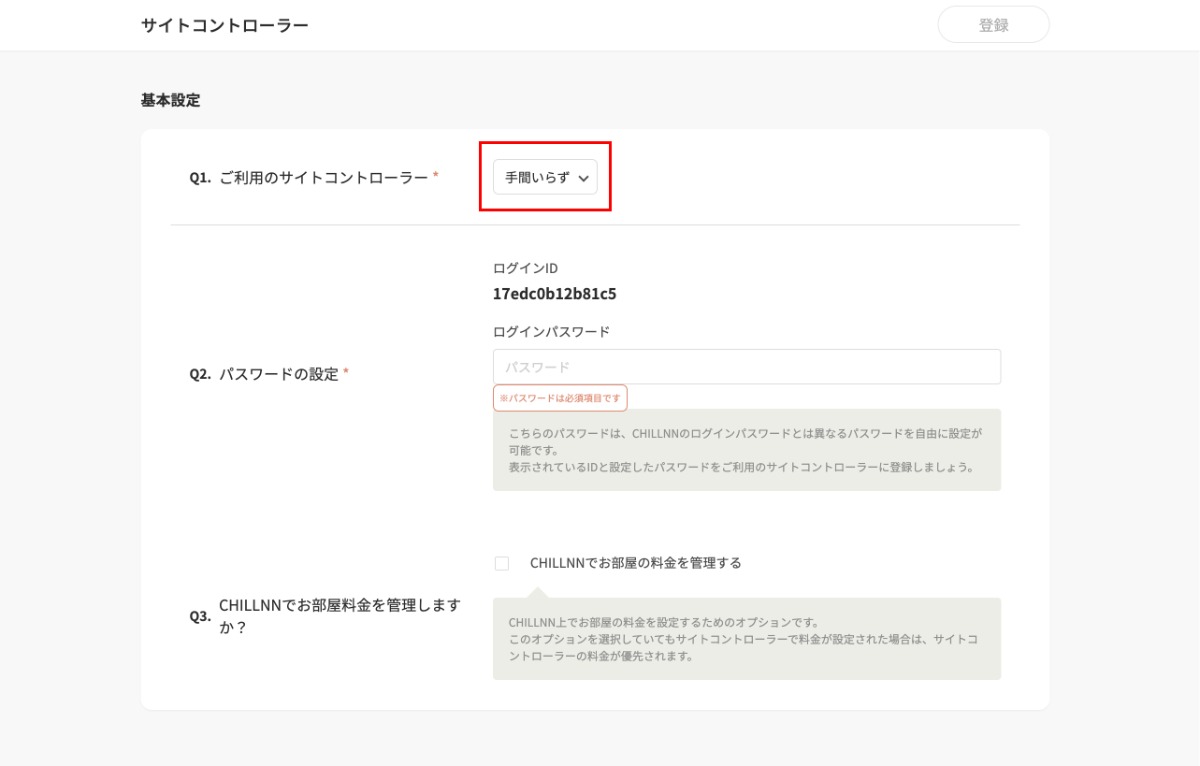1200x766 pixels.
Task: Click the パスワード input field
Action: click(x=746, y=367)
